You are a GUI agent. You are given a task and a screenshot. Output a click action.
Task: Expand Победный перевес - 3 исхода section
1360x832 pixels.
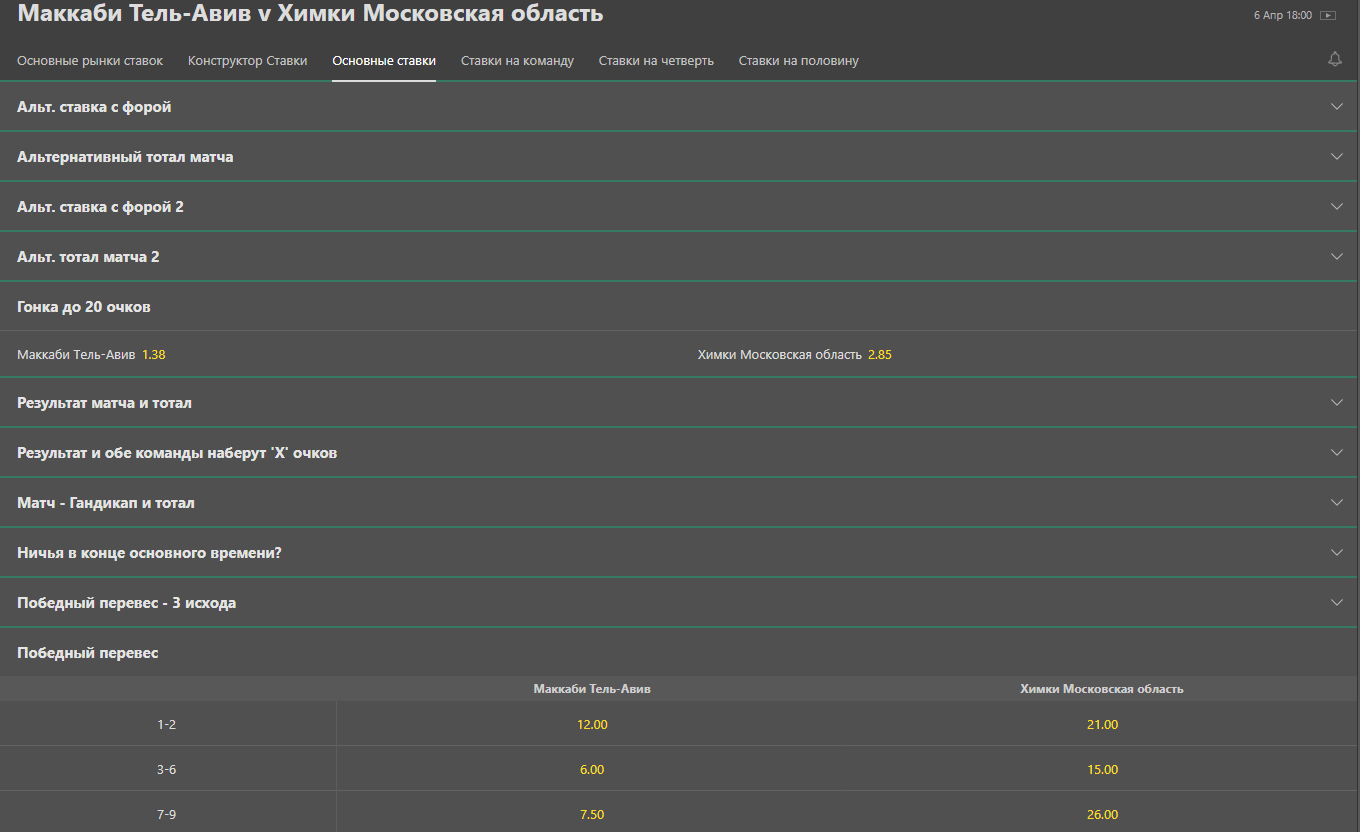coord(680,602)
